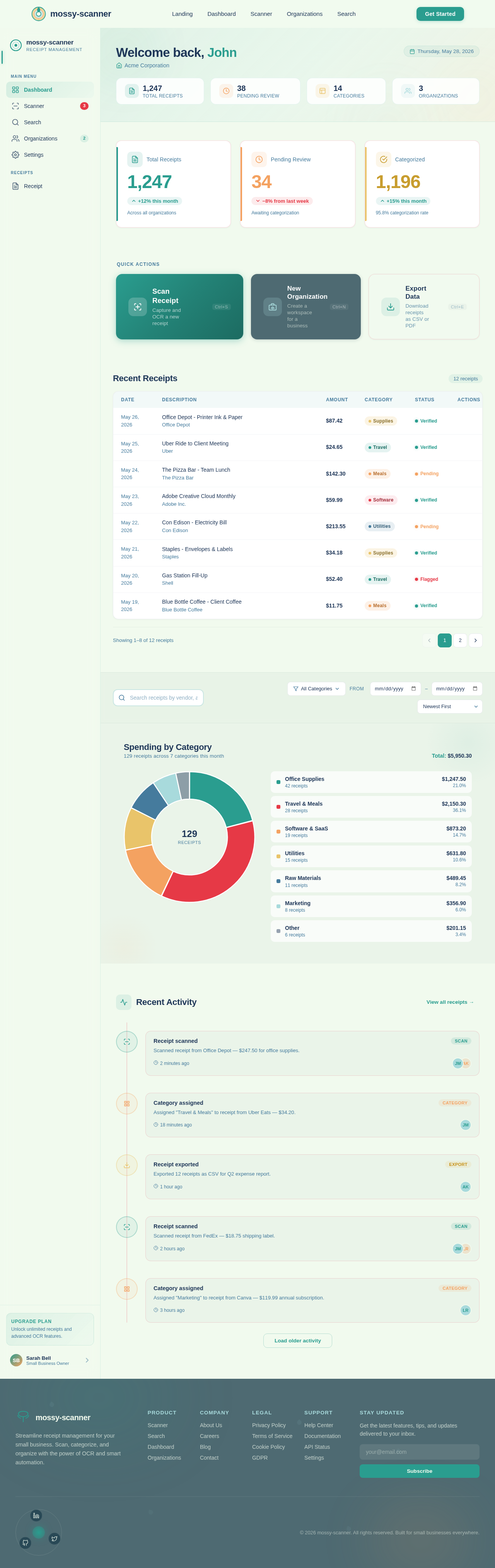495x1568 pixels.
Task: Click the Scanner sidebar icon
Action: tap(15, 106)
